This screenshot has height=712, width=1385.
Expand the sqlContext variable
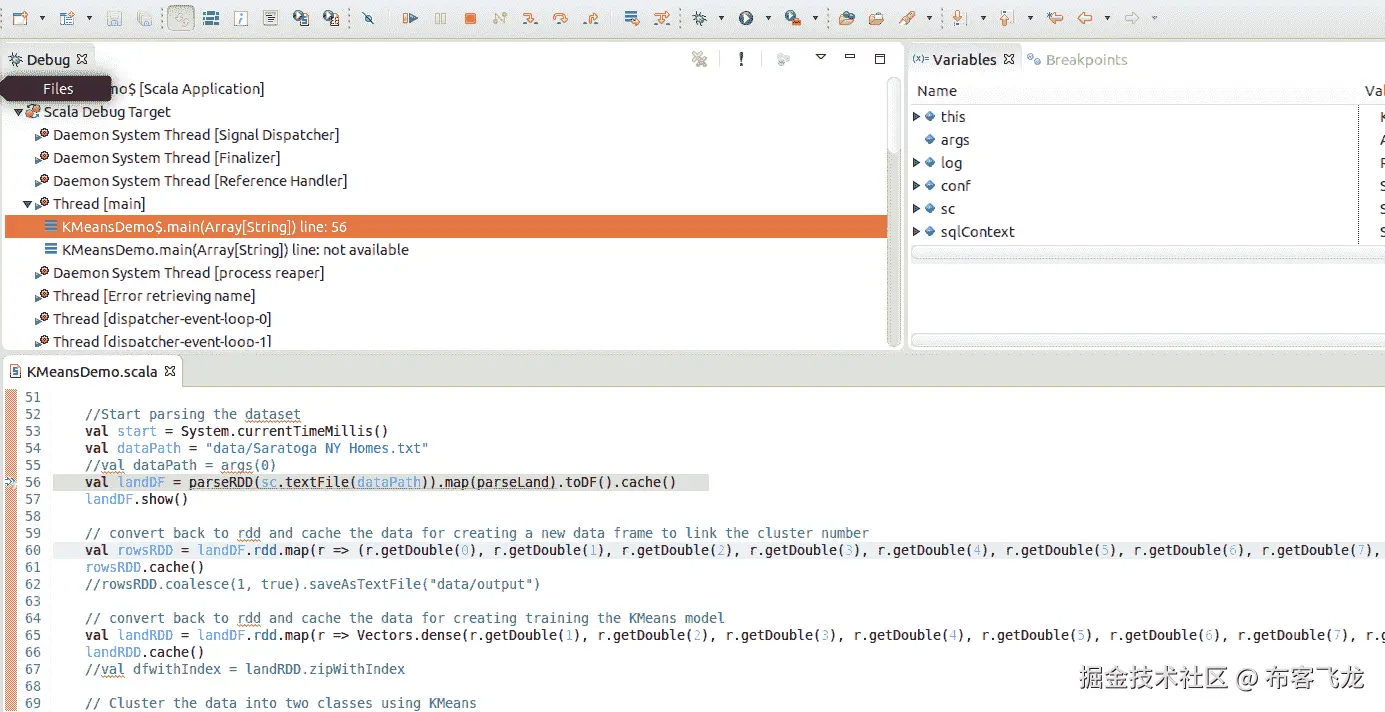pyautogui.click(x=917, y=232)
